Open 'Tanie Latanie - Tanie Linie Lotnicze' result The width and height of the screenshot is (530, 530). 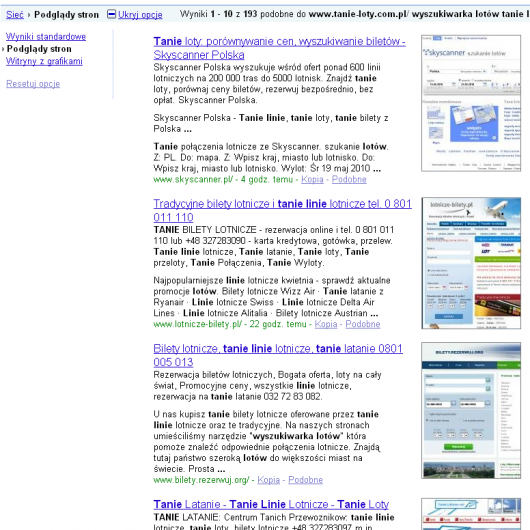271,504
